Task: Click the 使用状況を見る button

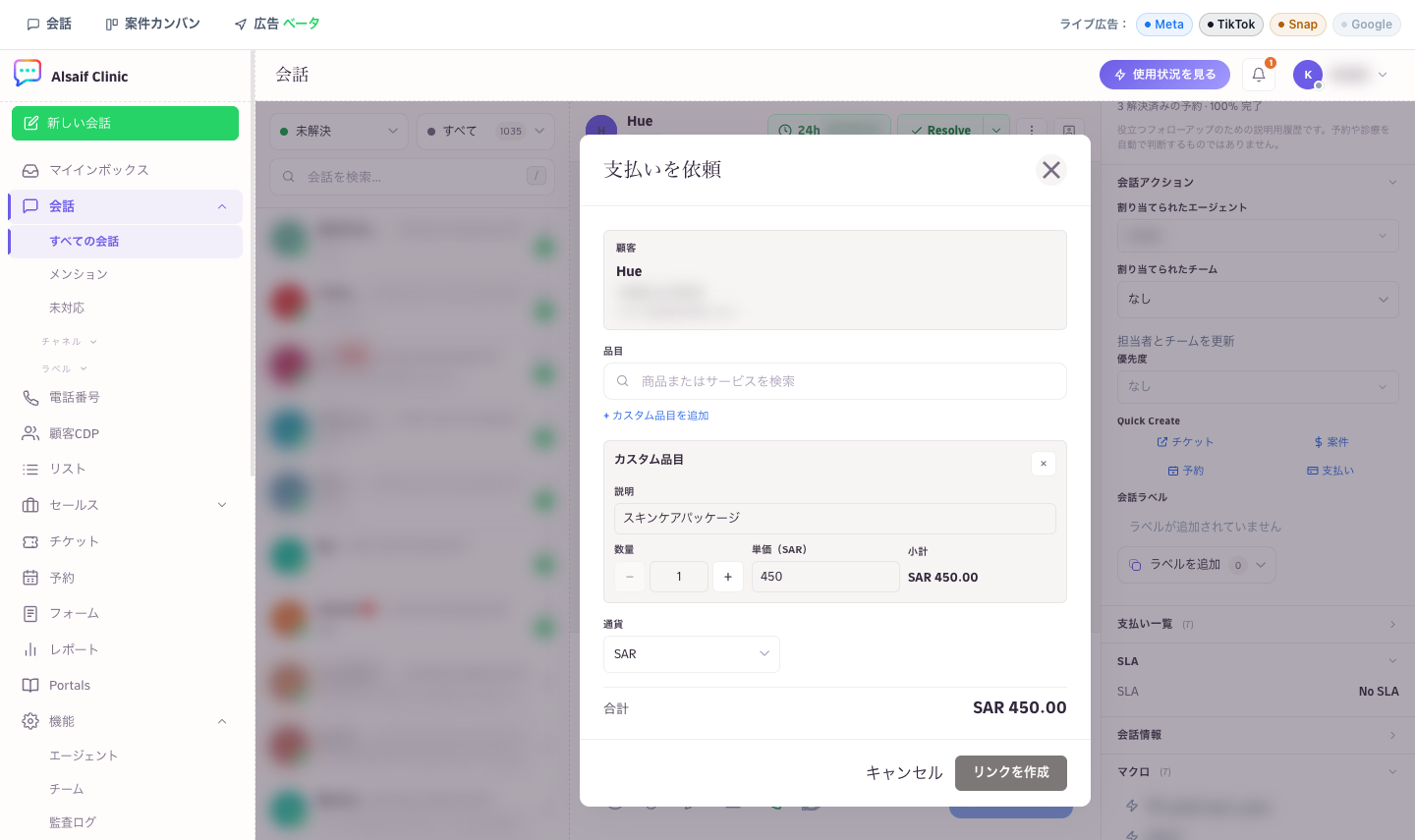Action: pos(1165,75)
